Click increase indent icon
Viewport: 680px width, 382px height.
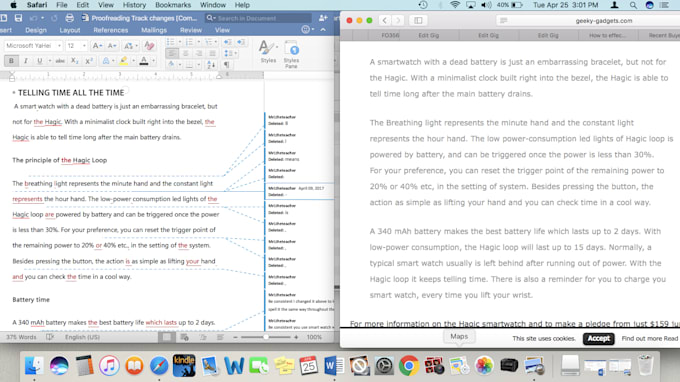point(241,42)
